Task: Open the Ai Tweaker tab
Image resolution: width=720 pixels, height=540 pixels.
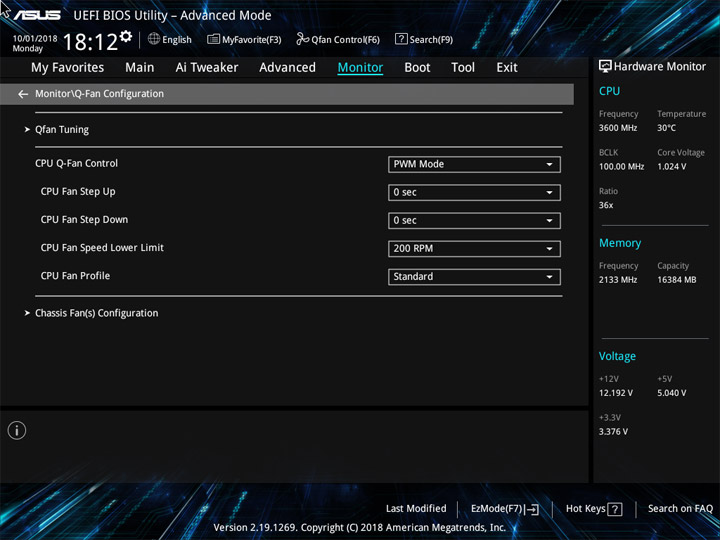Action: pyautogui.click(x=207, y=68)
